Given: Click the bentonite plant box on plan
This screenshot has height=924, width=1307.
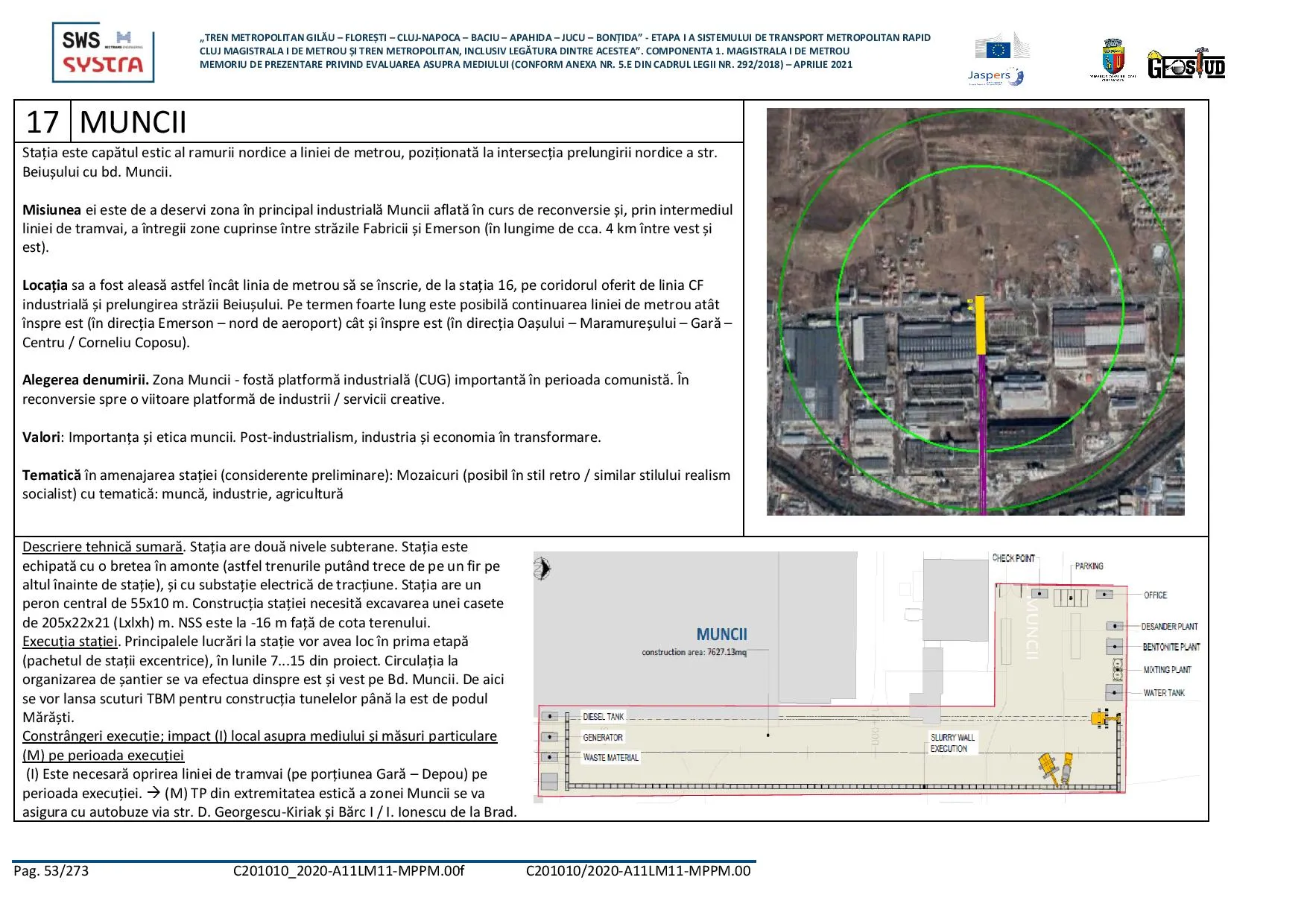Looking at the screenshot, I should tap(1114, 646).
